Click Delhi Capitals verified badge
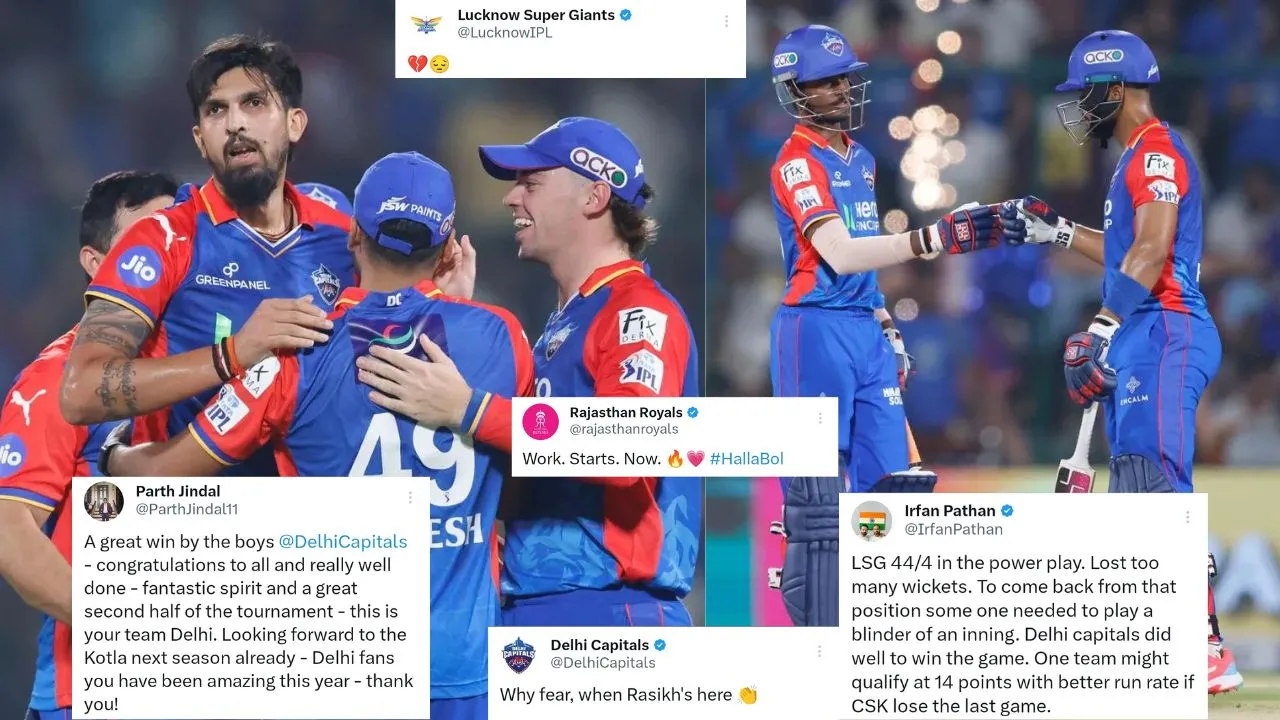Screen dimensions: 1280x720 click(660, 645)
